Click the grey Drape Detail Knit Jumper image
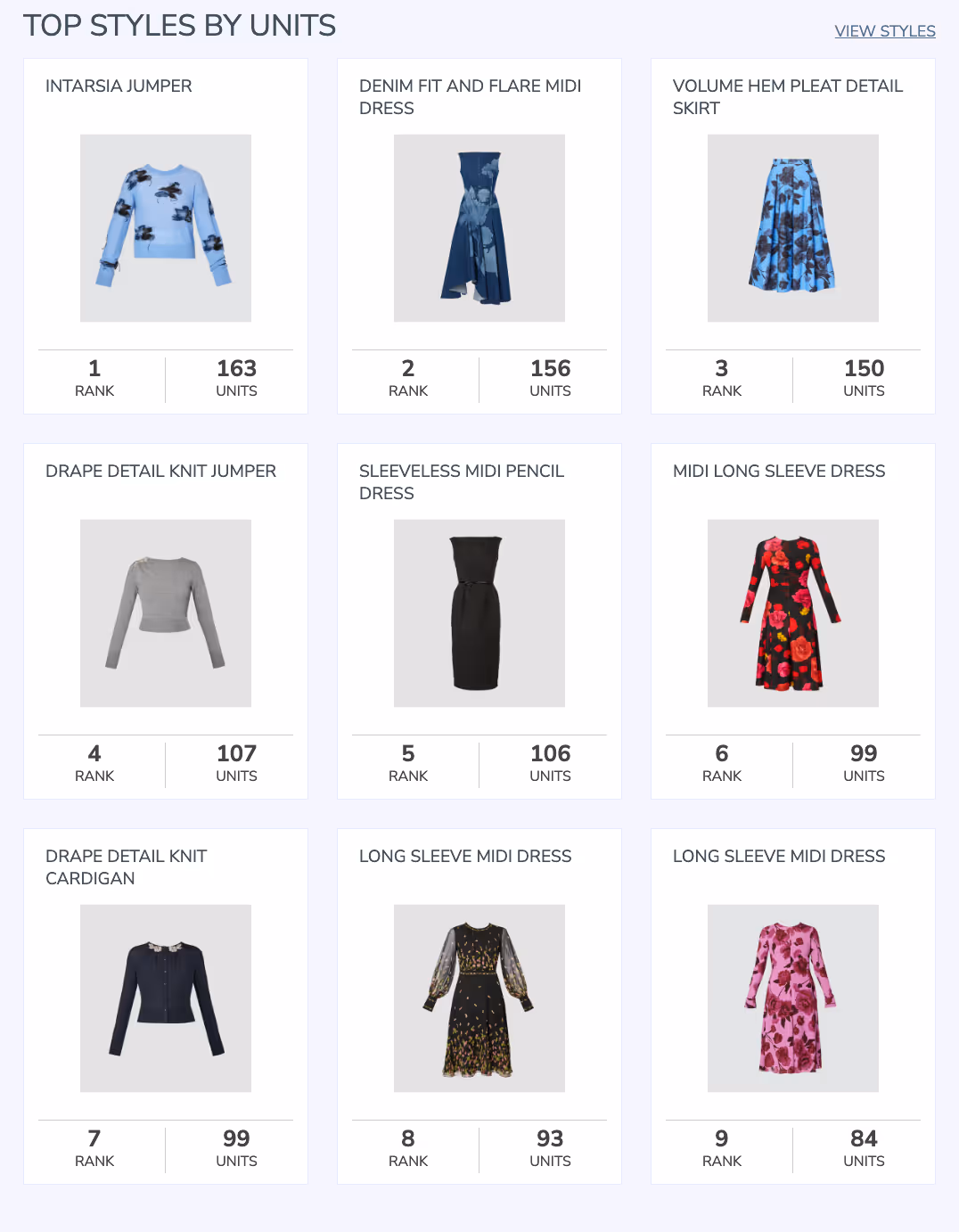The height and width of the screenshot is (1232, 959). tap(166, 613)
